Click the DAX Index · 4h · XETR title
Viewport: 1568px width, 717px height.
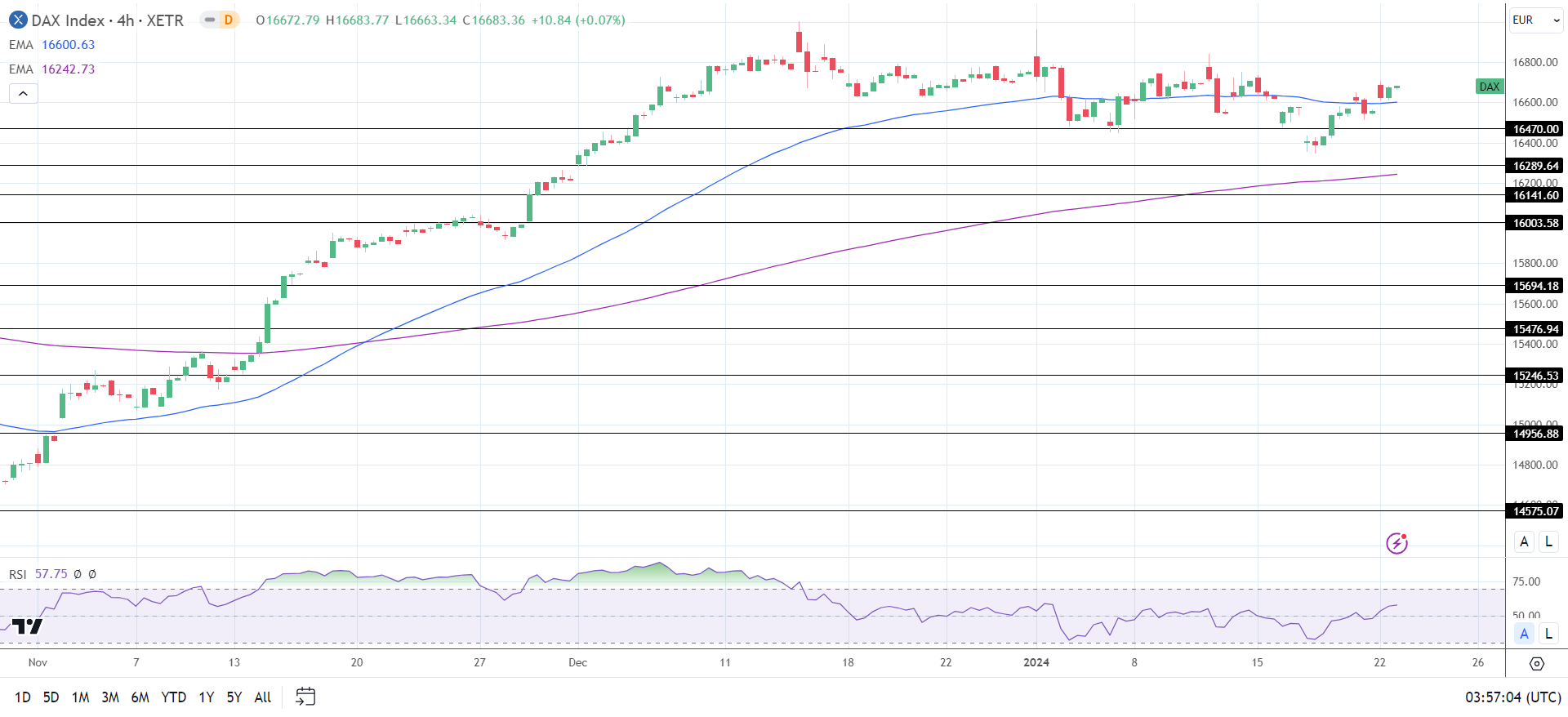coord(107,20)
